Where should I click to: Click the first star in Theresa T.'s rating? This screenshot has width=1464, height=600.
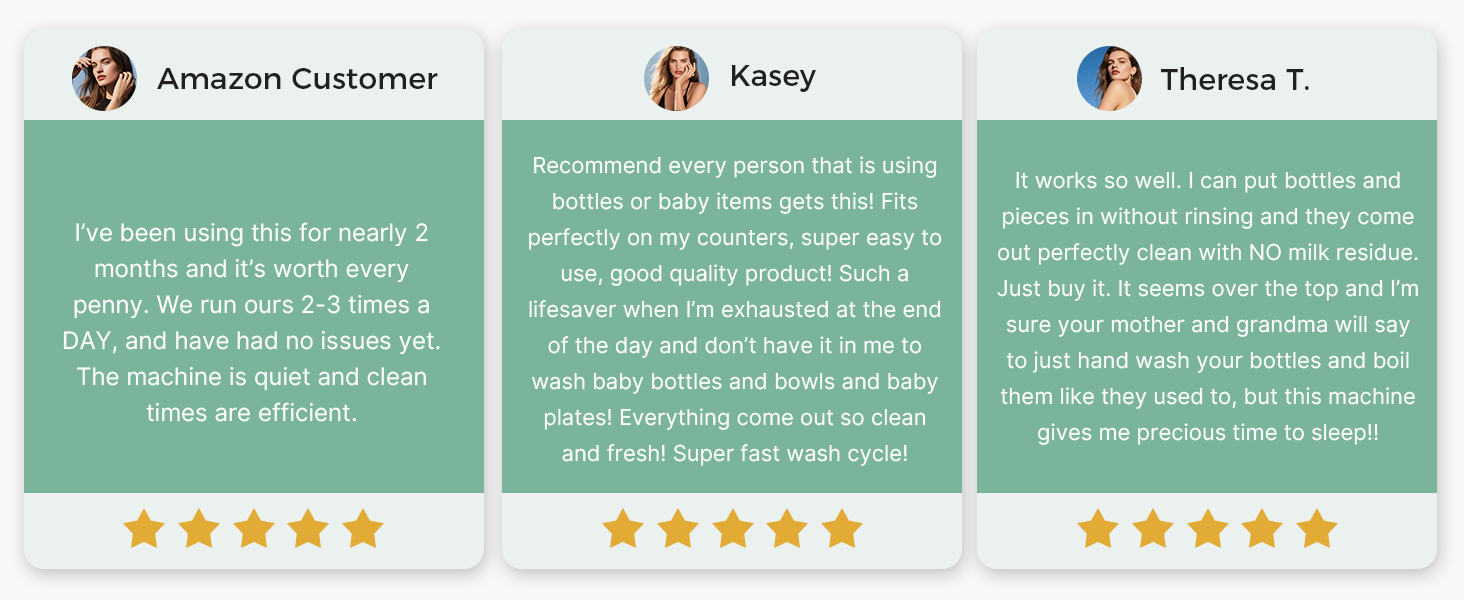click(1098, 529)
